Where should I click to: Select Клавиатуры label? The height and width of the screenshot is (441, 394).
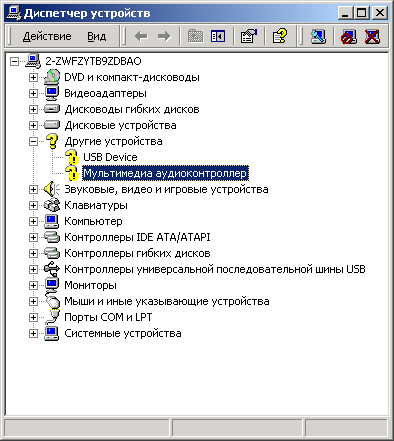(96, 205)
